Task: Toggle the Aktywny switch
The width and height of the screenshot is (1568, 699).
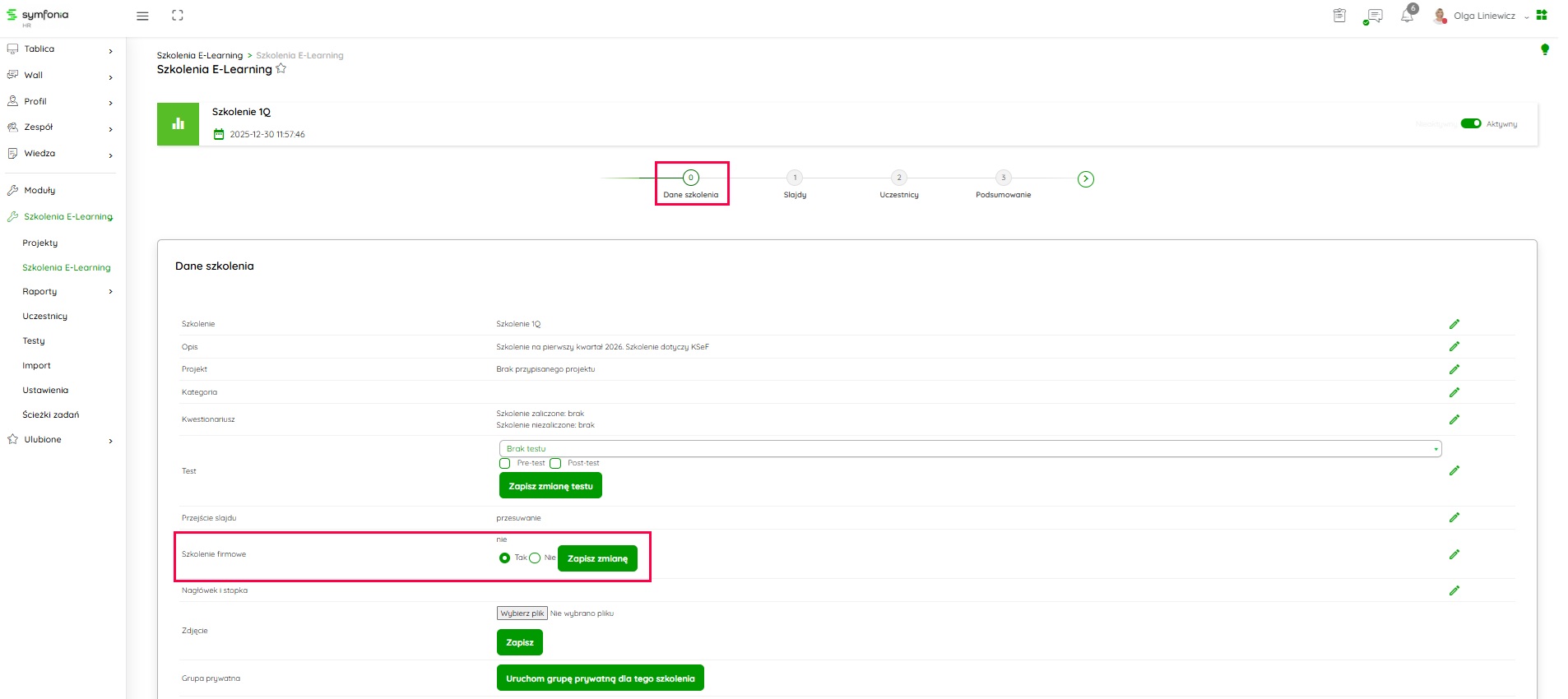Action: (x=1470, y=123)
